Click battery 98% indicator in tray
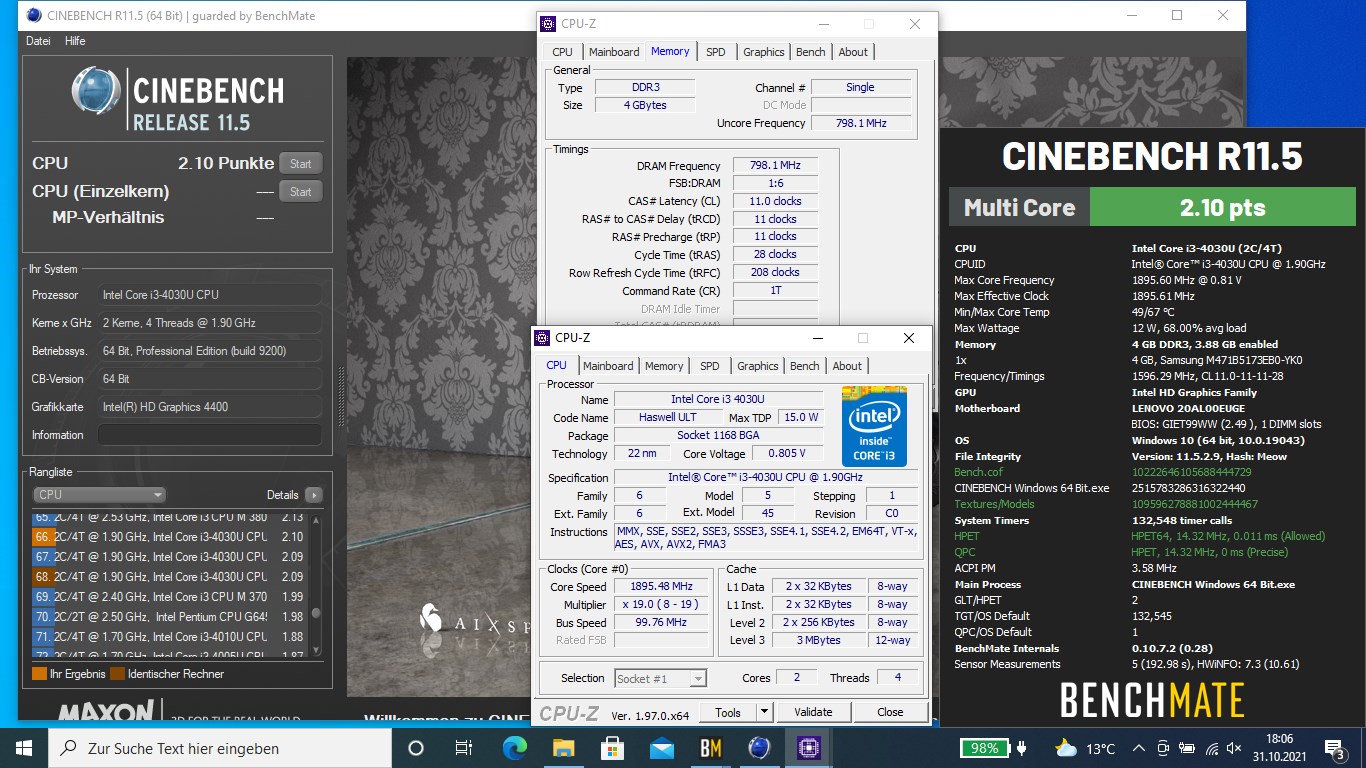 (985, 748)
